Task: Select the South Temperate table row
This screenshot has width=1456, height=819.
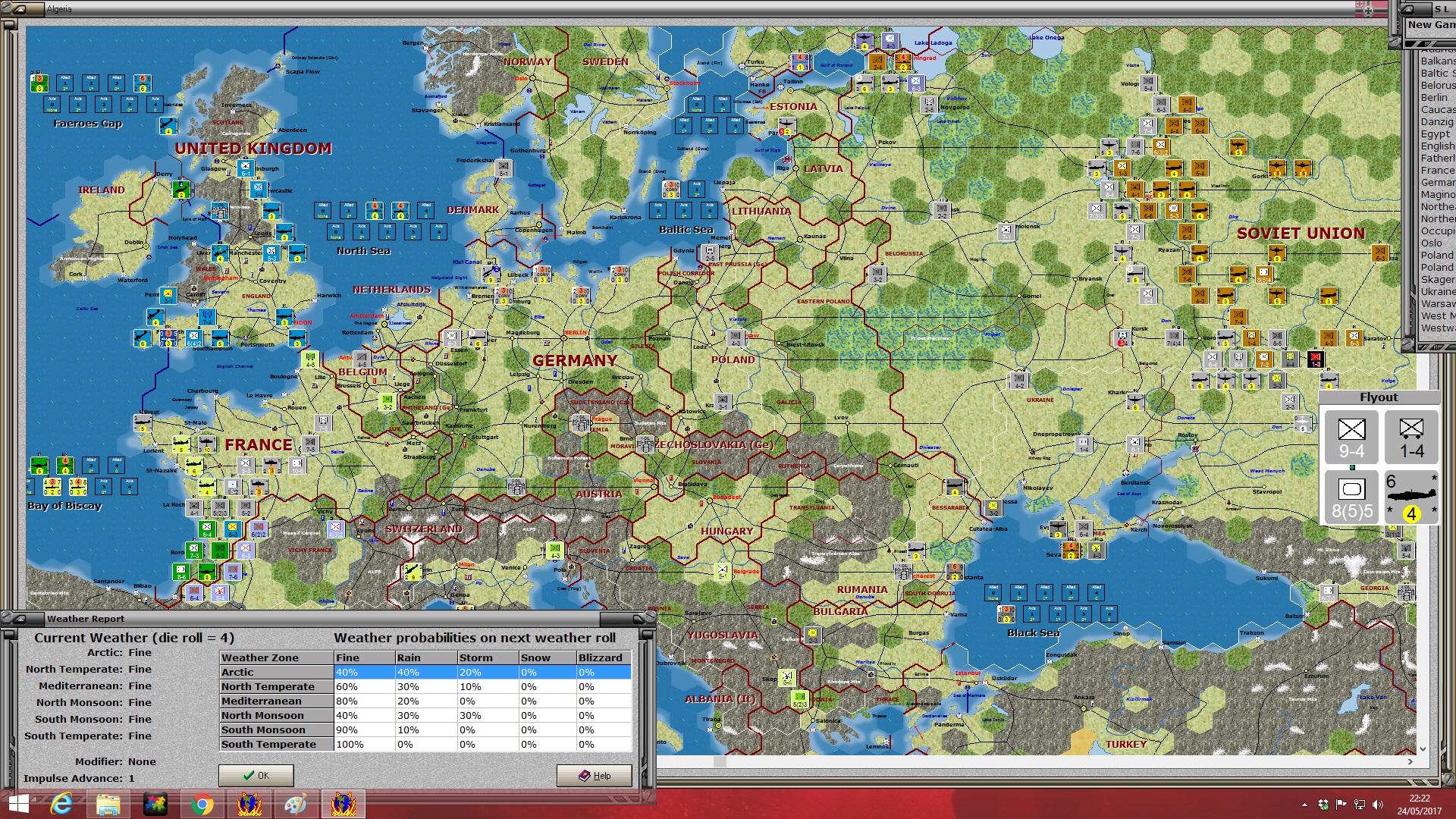Action: point(425,744)
